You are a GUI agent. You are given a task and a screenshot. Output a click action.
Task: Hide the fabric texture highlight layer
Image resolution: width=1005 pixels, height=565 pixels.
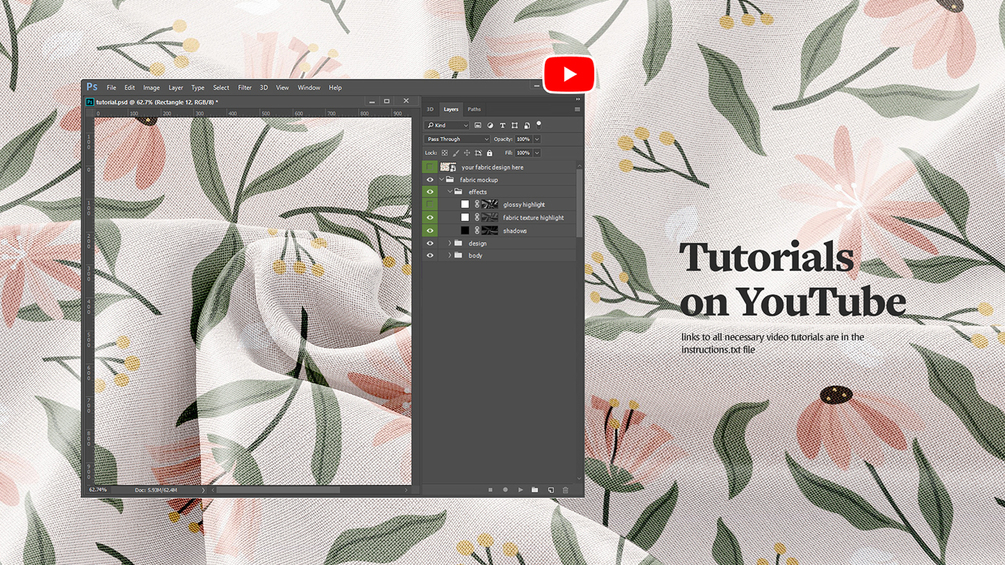(429, 218)
